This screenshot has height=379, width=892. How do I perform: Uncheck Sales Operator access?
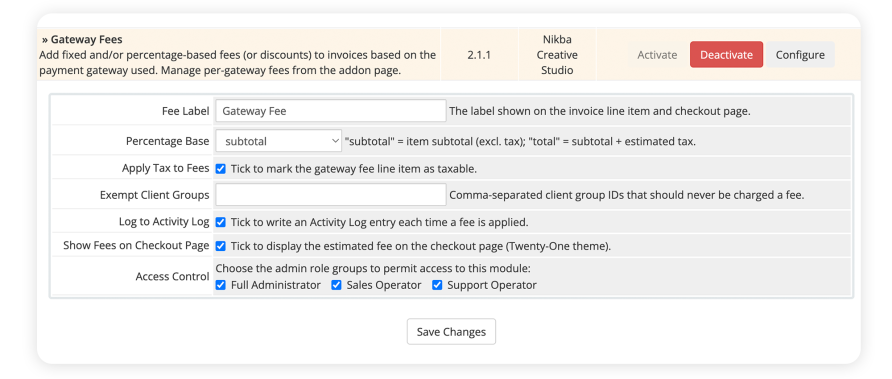(337, 285)
